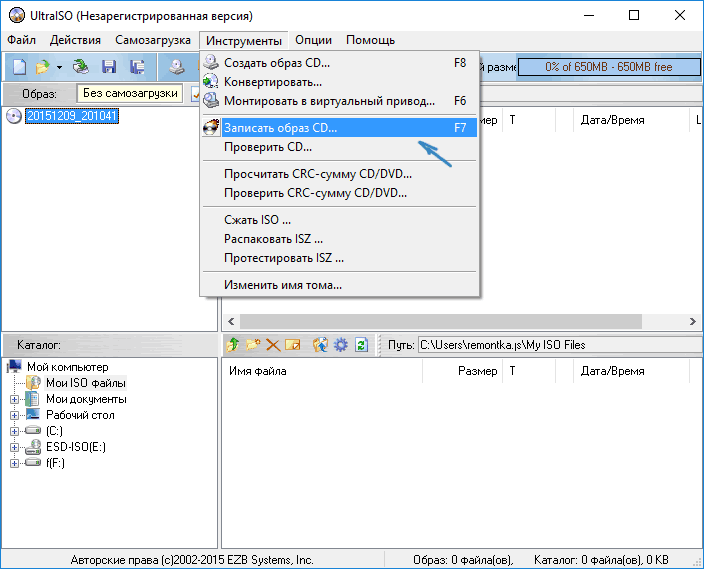Click the green arrows refresh icon
704x569 pixels.
[361, 345]
